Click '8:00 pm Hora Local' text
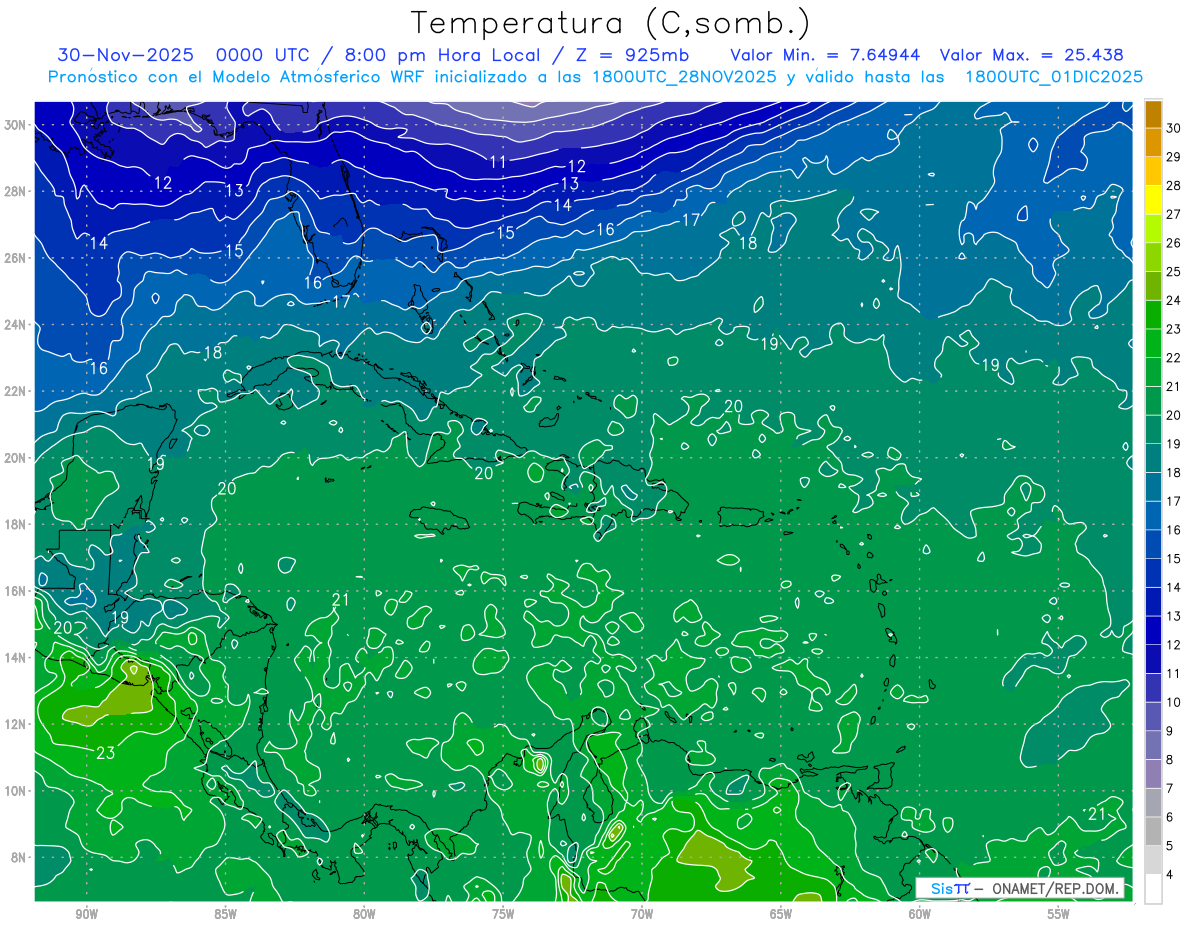Viewport: 1200px width, 927px height. (444, 55)
